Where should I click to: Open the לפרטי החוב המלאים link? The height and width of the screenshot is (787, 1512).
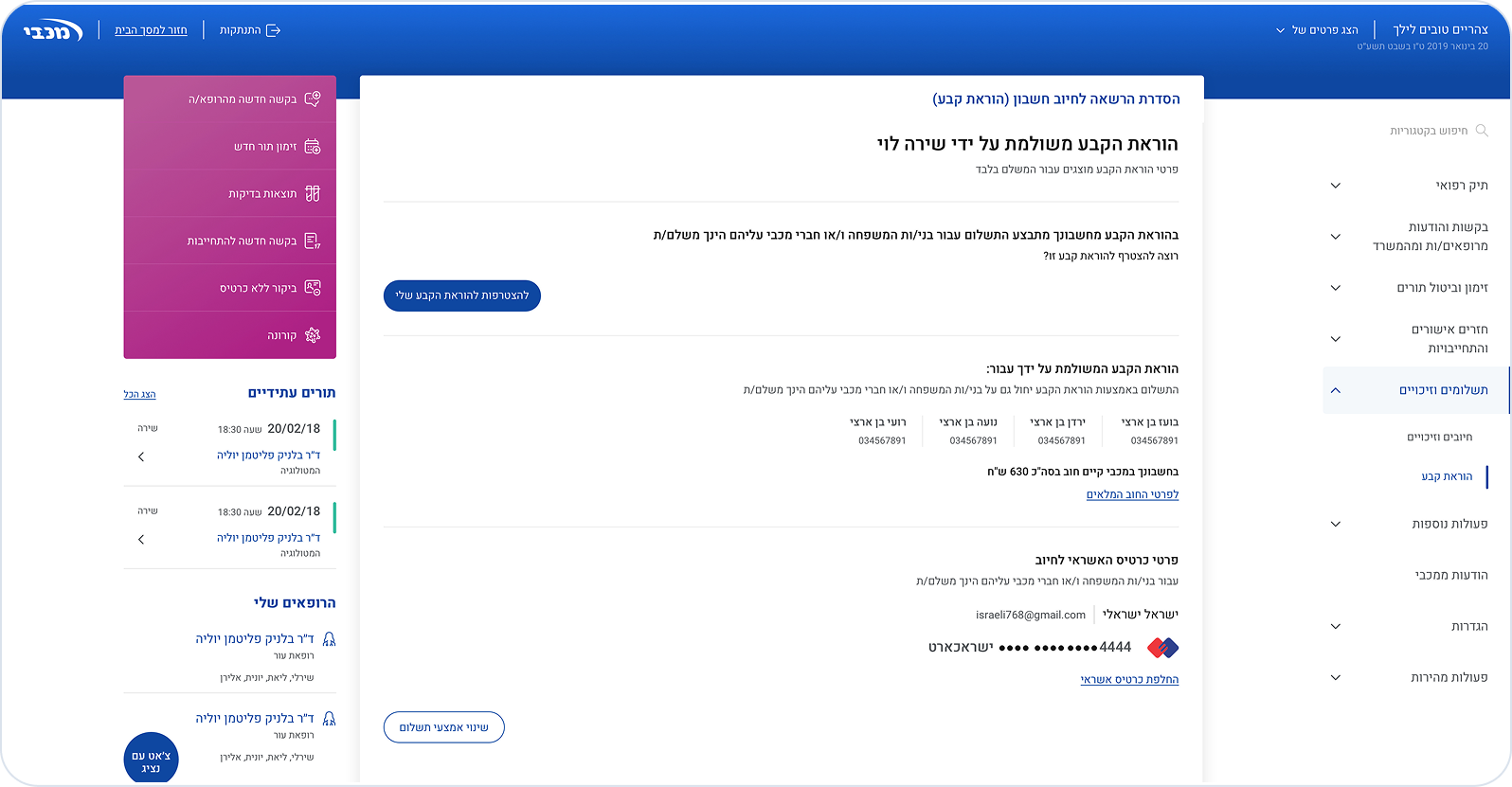1132,494
